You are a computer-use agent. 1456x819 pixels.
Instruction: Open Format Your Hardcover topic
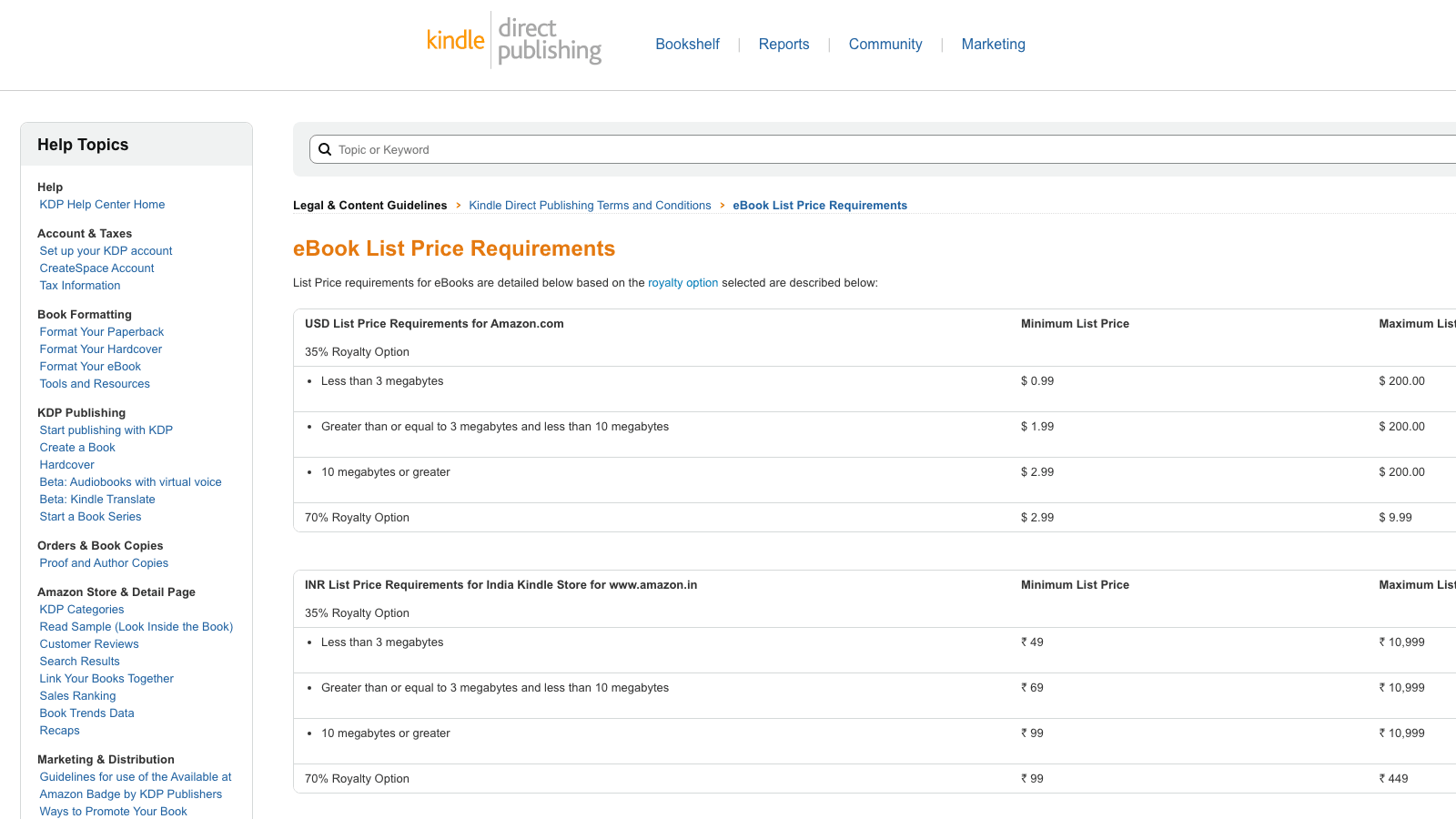[101, 349]
